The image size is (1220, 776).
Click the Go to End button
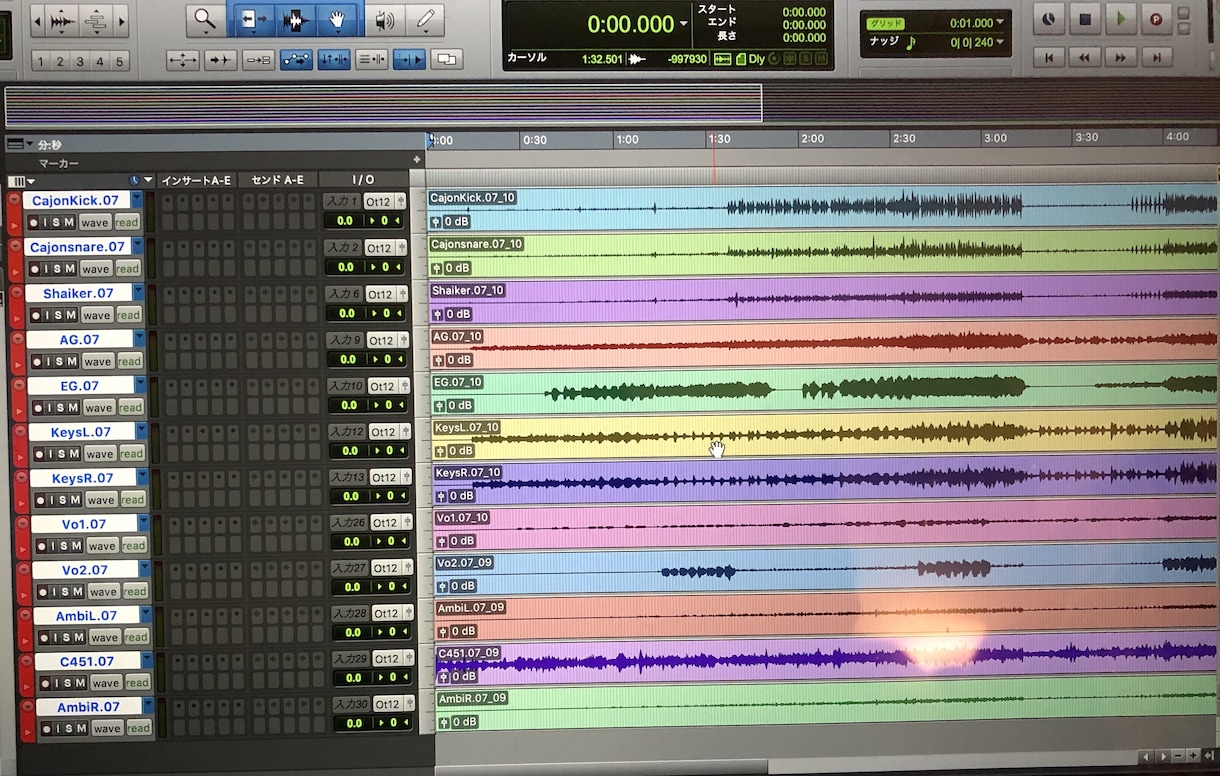1156,58
